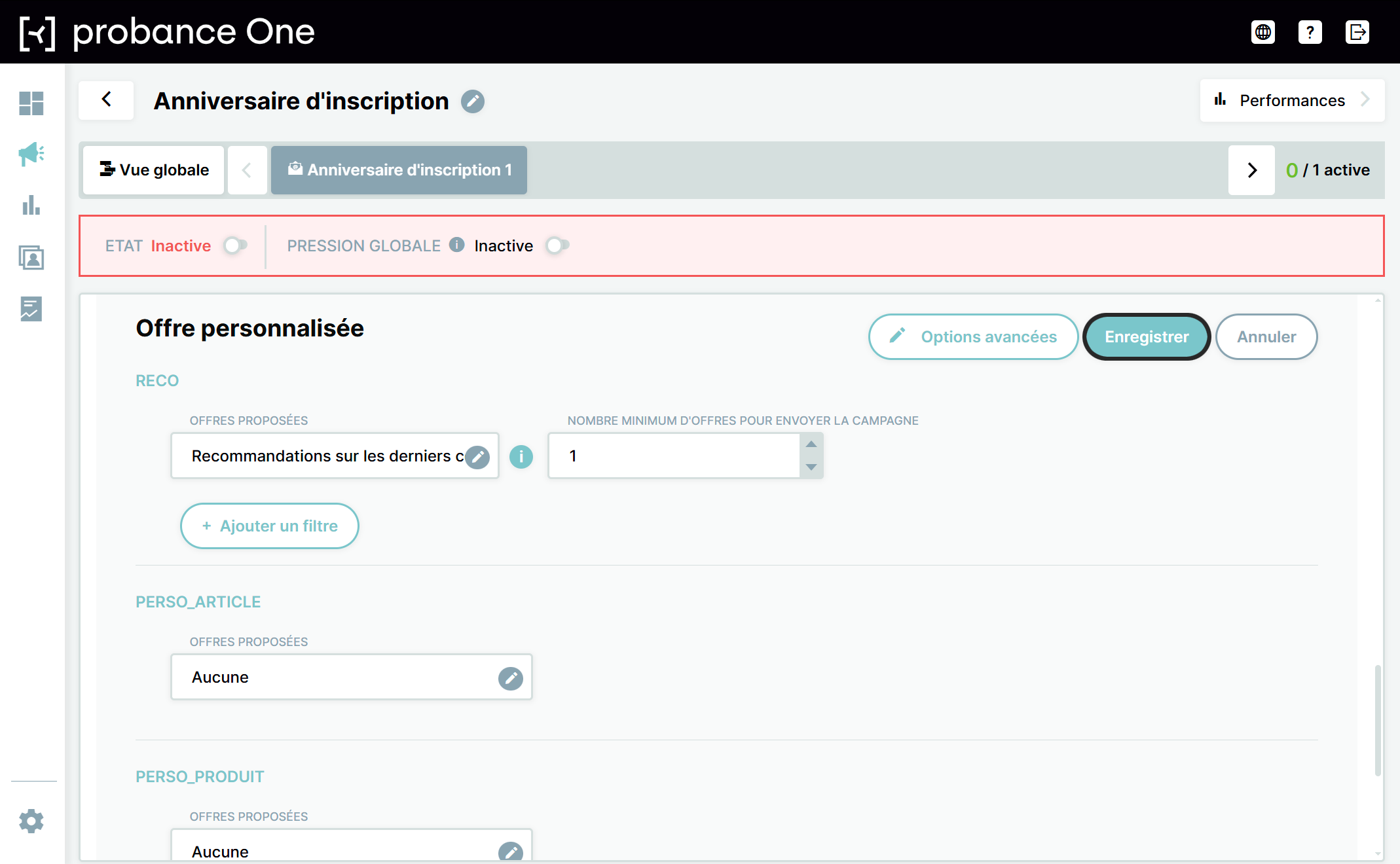The image size is (1400, 864).
Task: Open the bar chart statistics sidebar icon
Action: coord(31,206)
